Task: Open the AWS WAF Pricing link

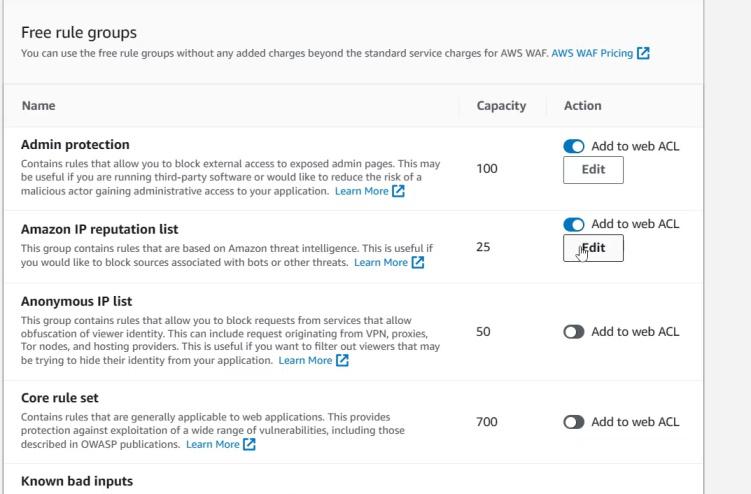Action: tap(592, 53)
